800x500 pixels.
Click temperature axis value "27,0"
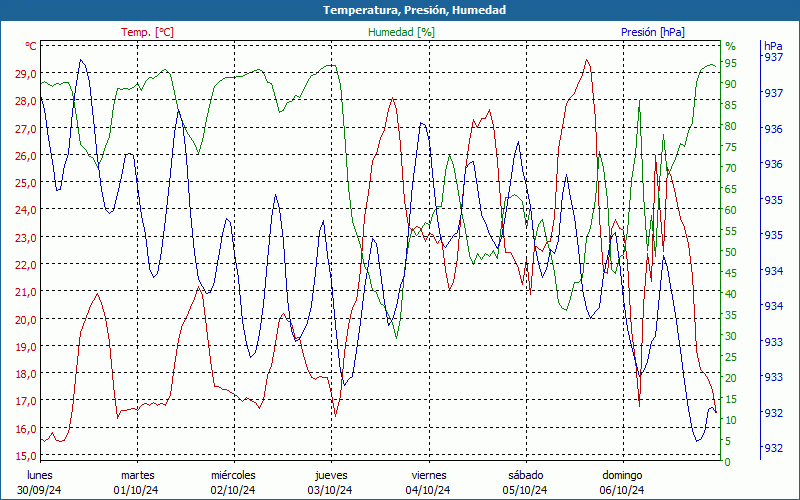click(x=26, y=128)
